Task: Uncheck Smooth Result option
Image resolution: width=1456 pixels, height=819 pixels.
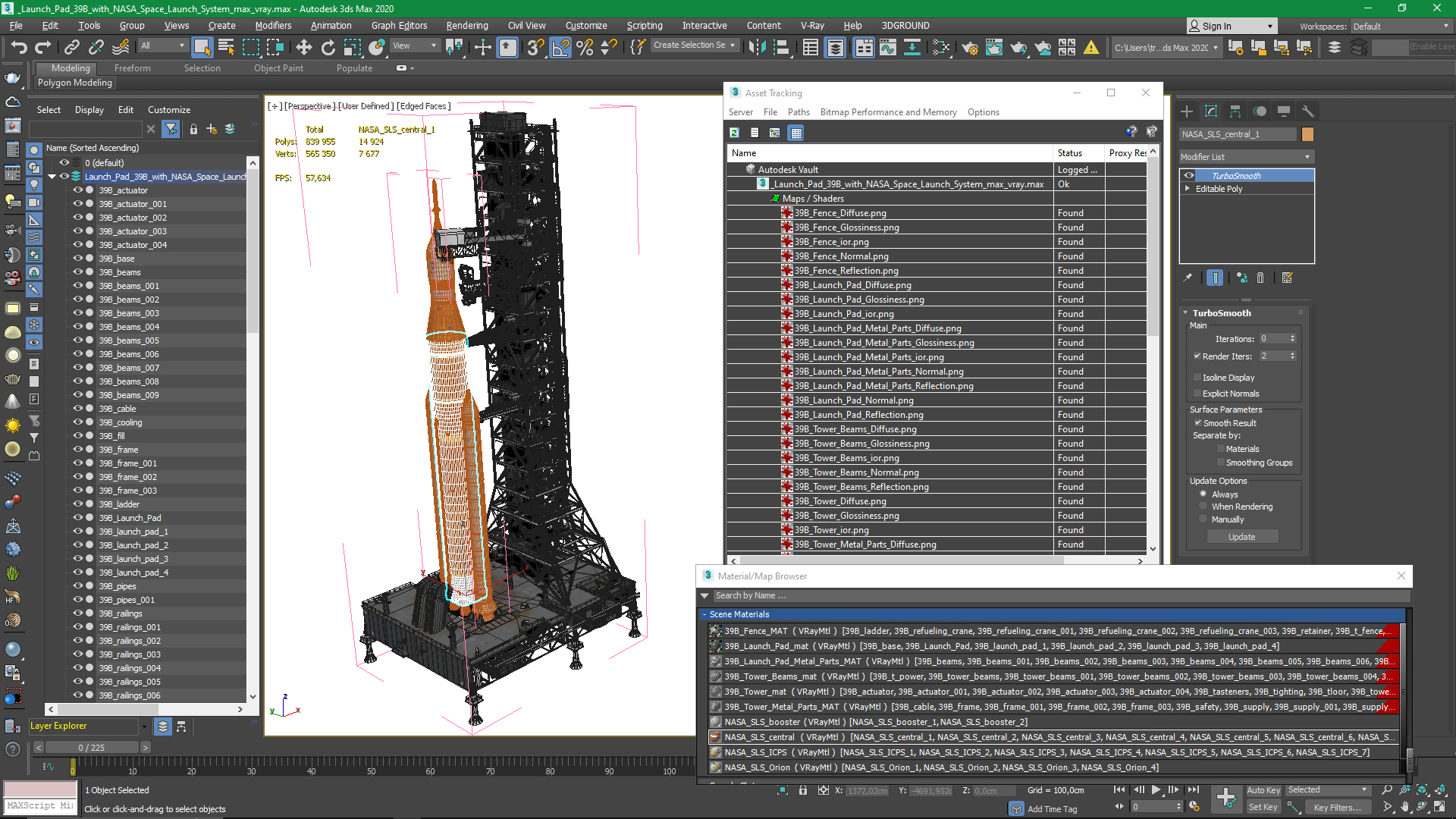Action: click(1197, 422)
